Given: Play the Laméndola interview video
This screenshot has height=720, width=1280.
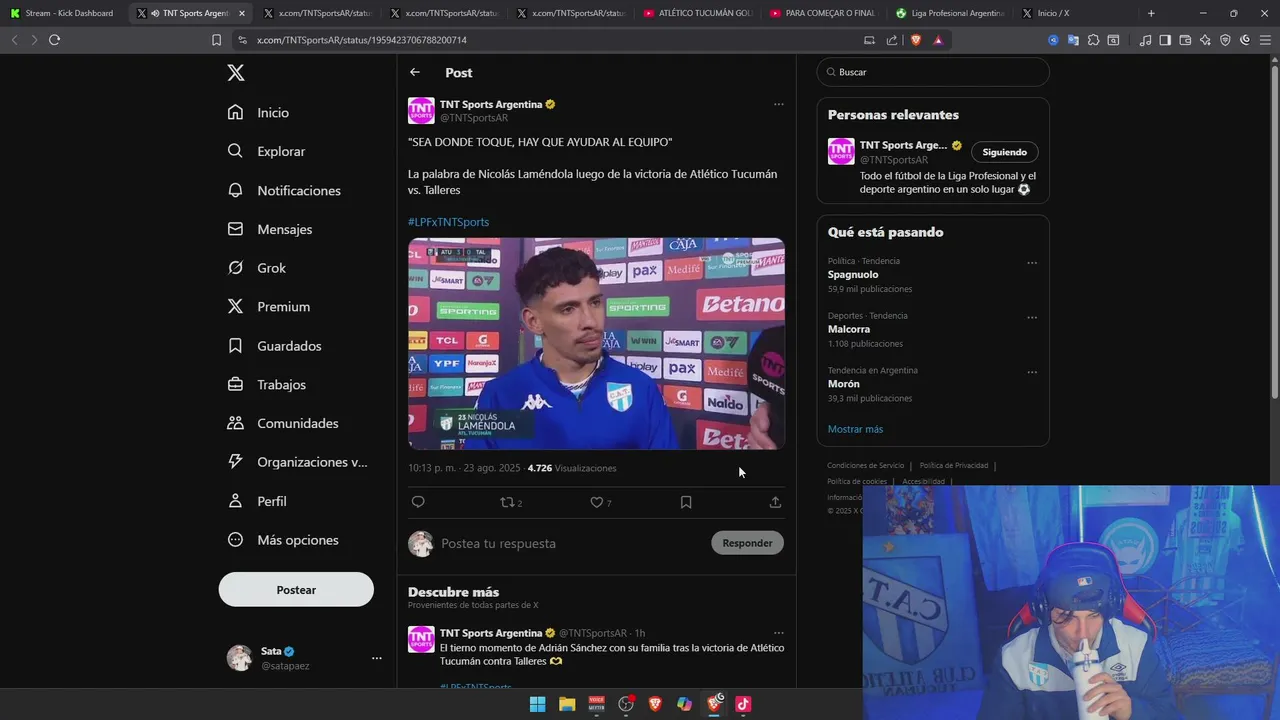Looking at the screenshot, I should tap(596, 343).
